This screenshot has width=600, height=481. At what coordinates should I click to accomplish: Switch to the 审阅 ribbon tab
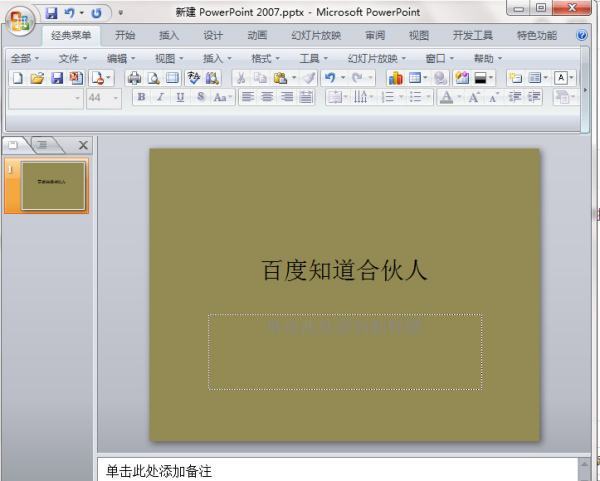click(x=375, y=36)
